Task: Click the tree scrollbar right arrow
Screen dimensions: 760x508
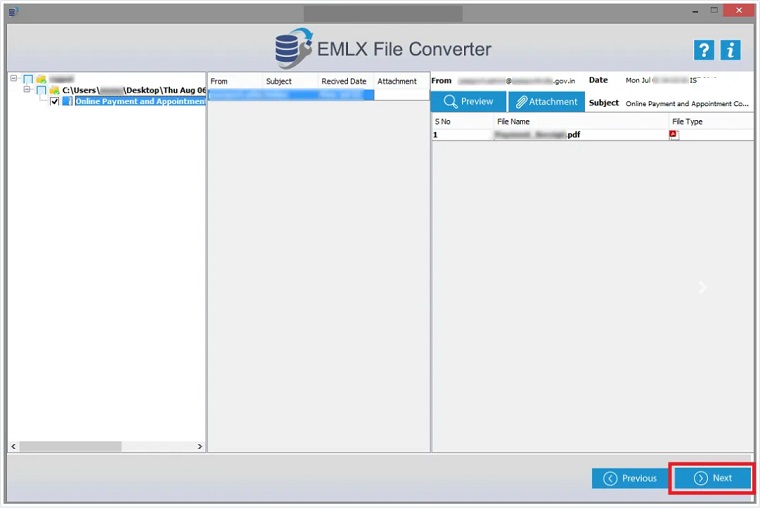Action: coord(200,446)
